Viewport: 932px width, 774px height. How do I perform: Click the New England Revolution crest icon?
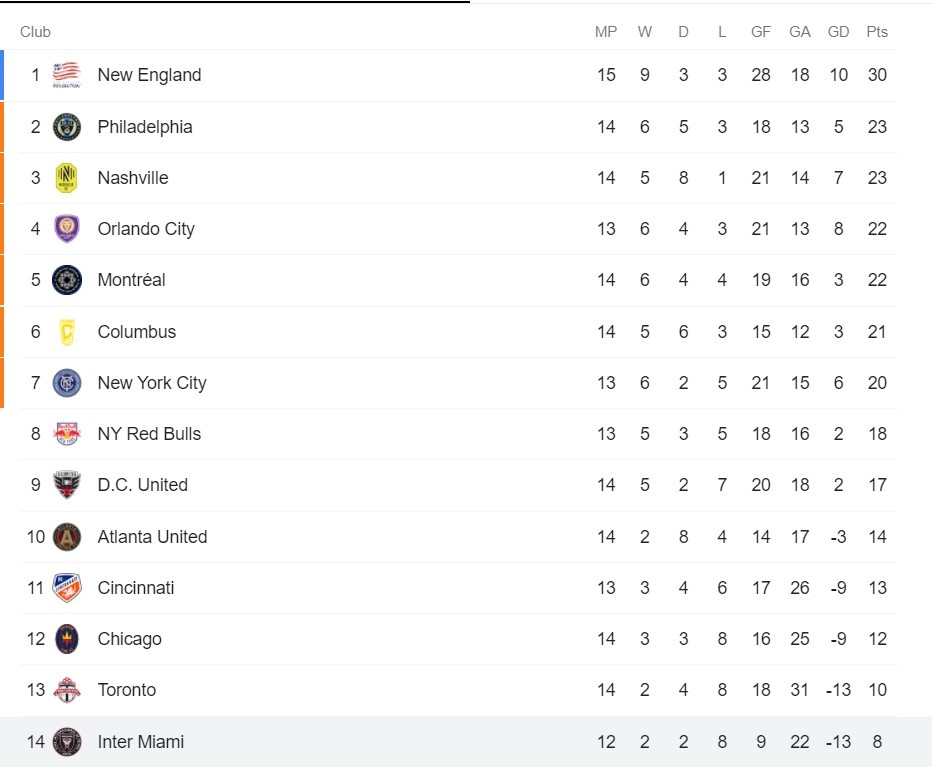coord(67,75)
